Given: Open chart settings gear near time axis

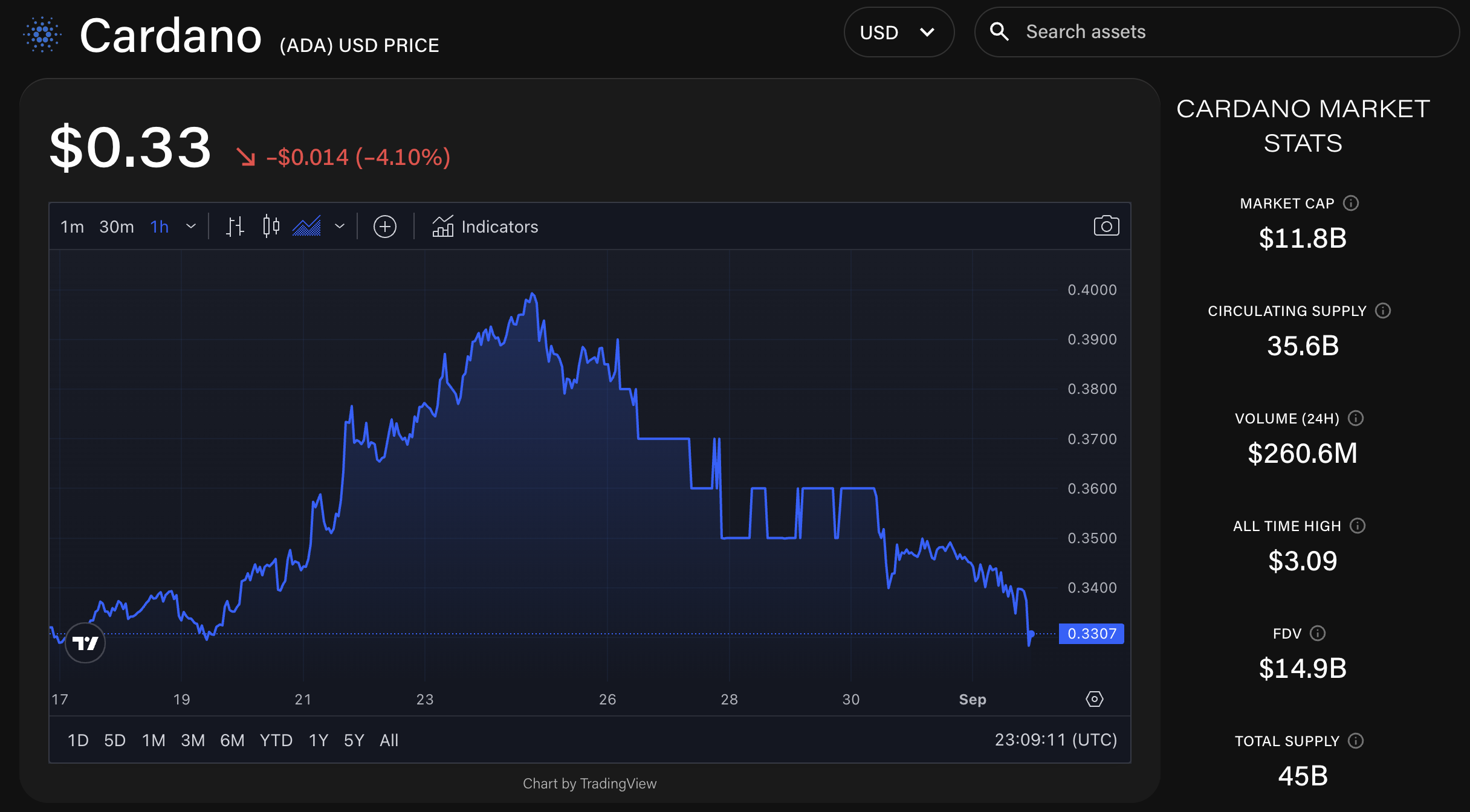Looking at the screenshot, I should pos(1094,699).
